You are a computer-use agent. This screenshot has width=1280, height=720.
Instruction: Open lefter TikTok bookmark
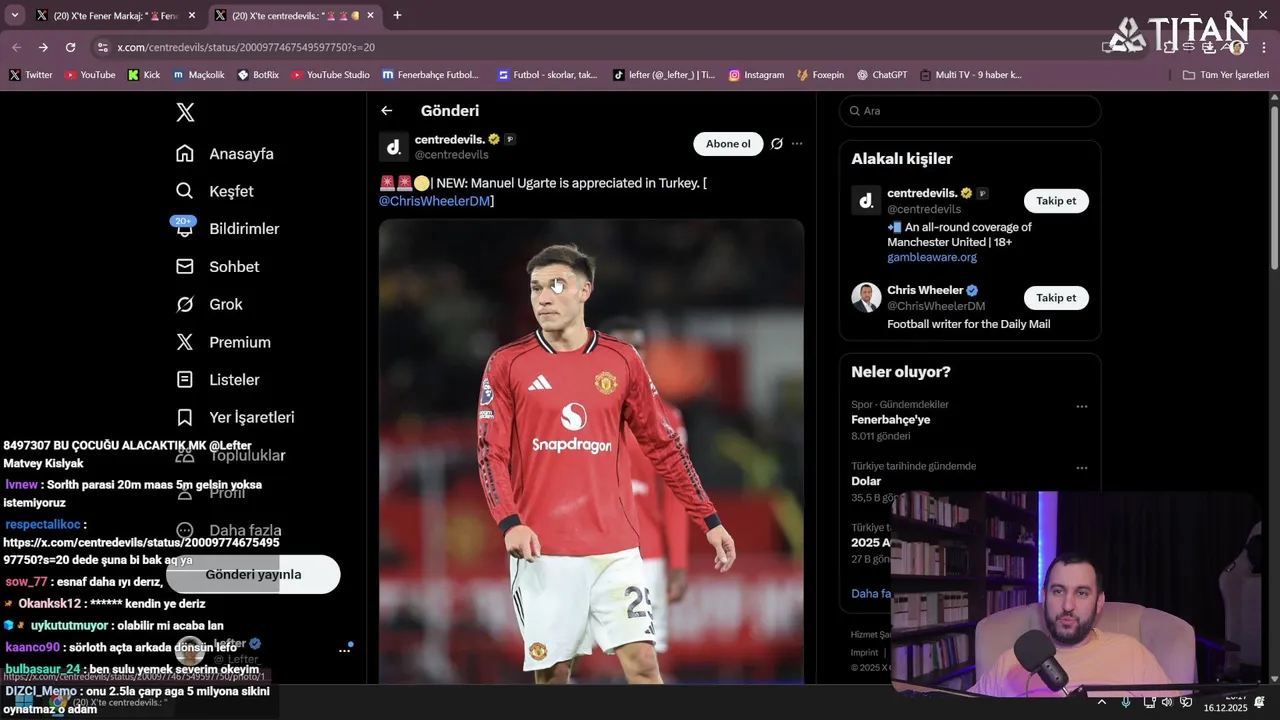coord(664,75)
